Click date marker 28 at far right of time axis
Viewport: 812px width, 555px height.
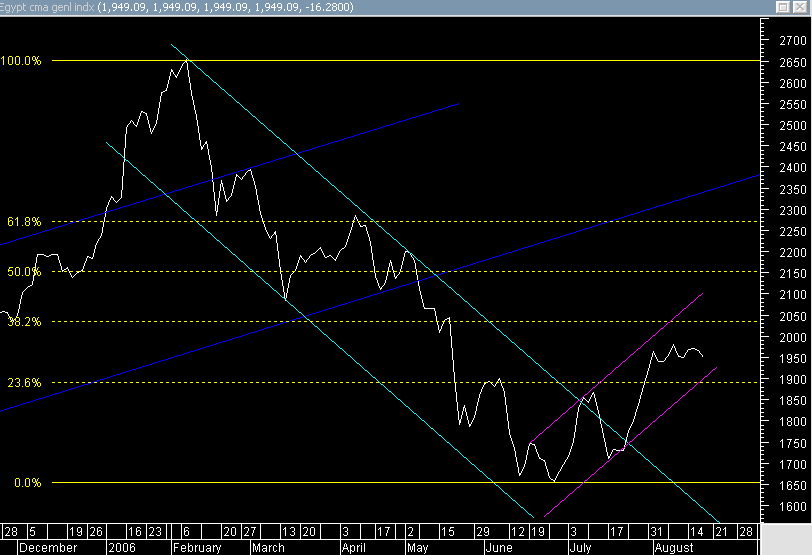point(746,532)
